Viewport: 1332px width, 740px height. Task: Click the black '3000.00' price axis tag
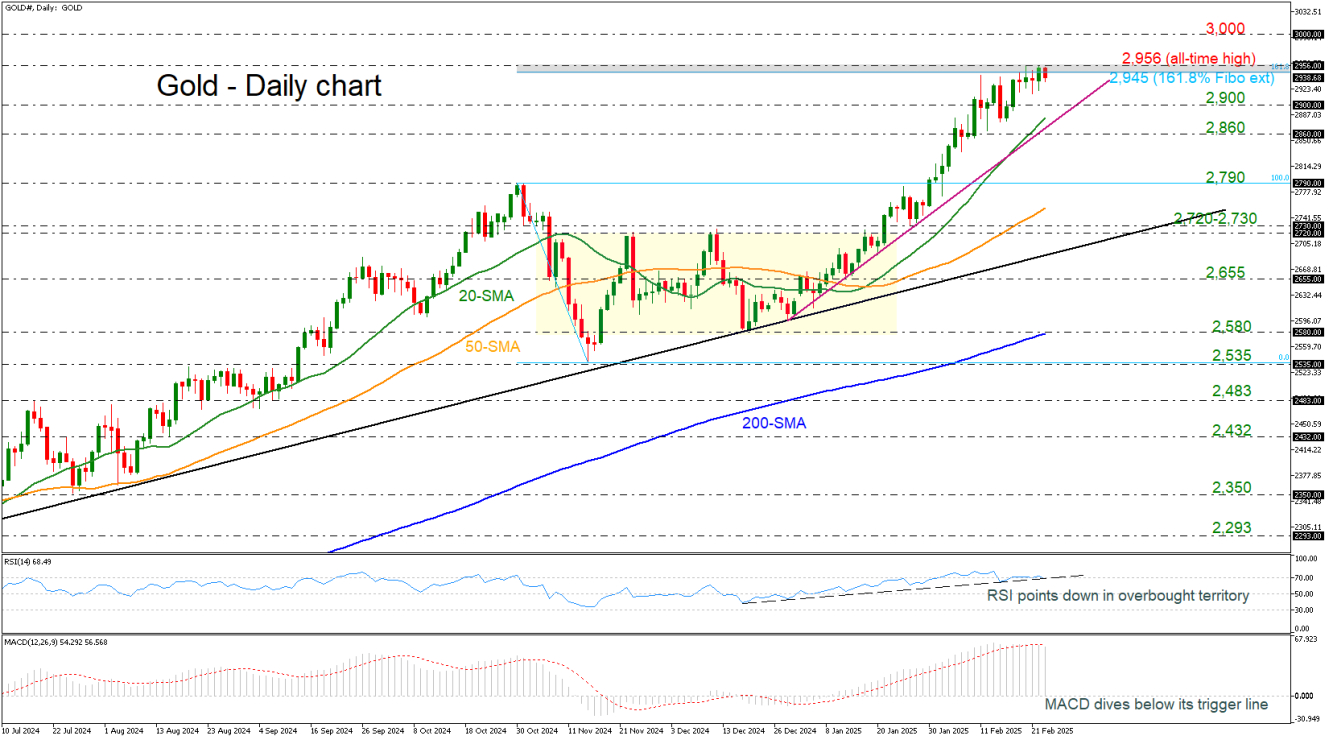[1308, 34]
